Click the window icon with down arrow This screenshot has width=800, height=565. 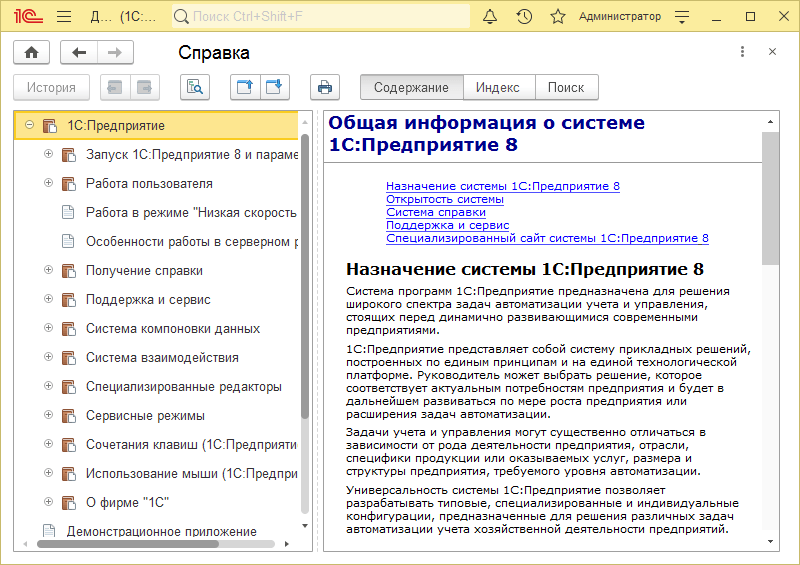pyautogui.click(x=275, y=87)
